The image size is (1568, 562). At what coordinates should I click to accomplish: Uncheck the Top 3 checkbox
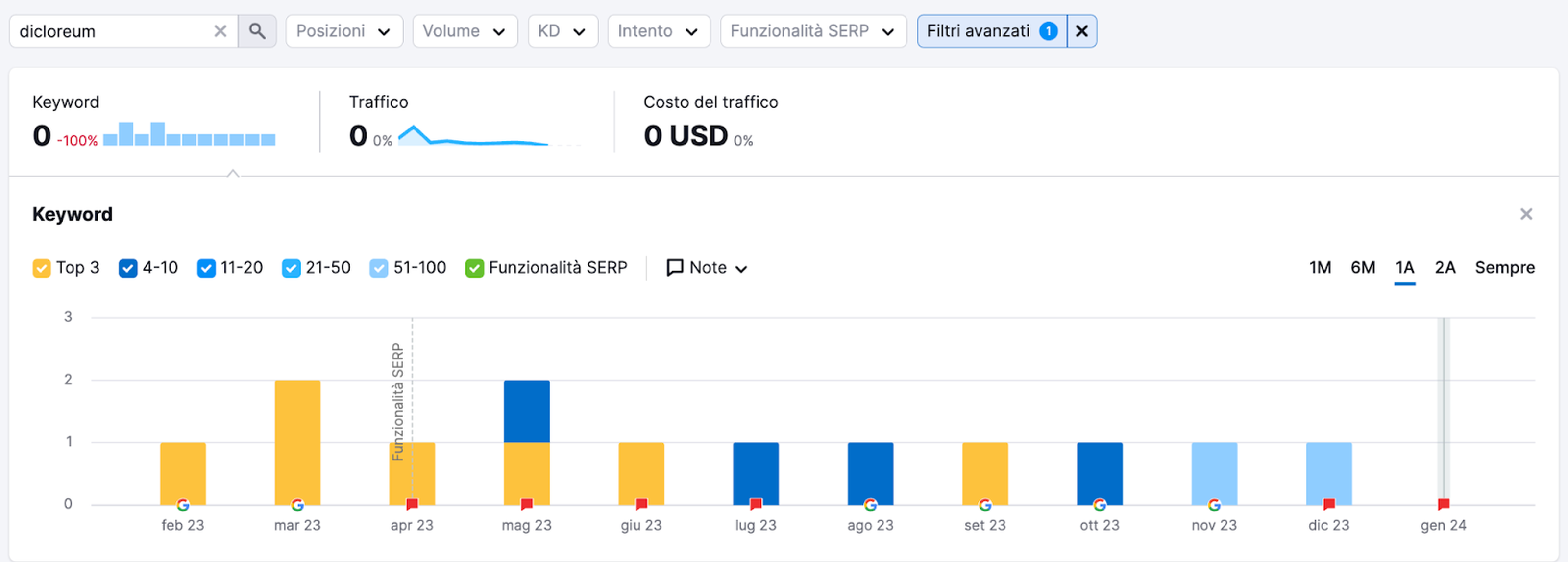pyautogui.click(x=41, y=268)
